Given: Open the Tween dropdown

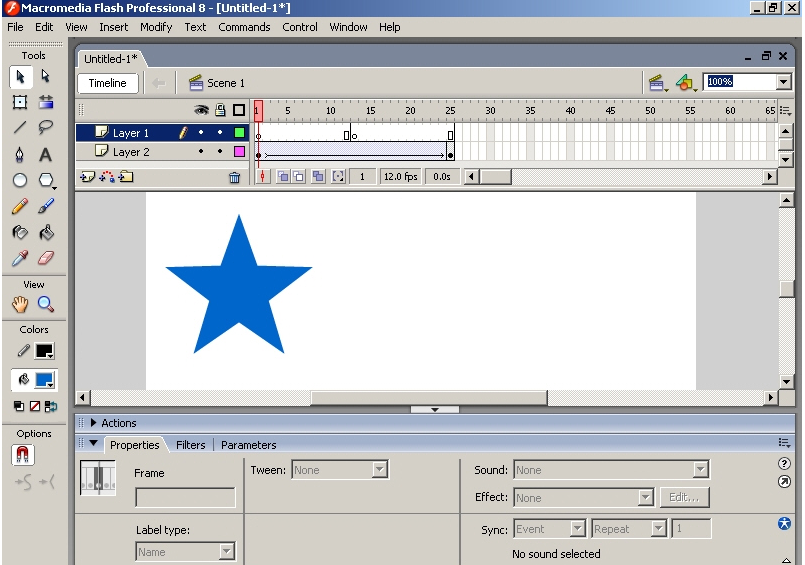Looking at the screenshot, I should click(379, 470).
